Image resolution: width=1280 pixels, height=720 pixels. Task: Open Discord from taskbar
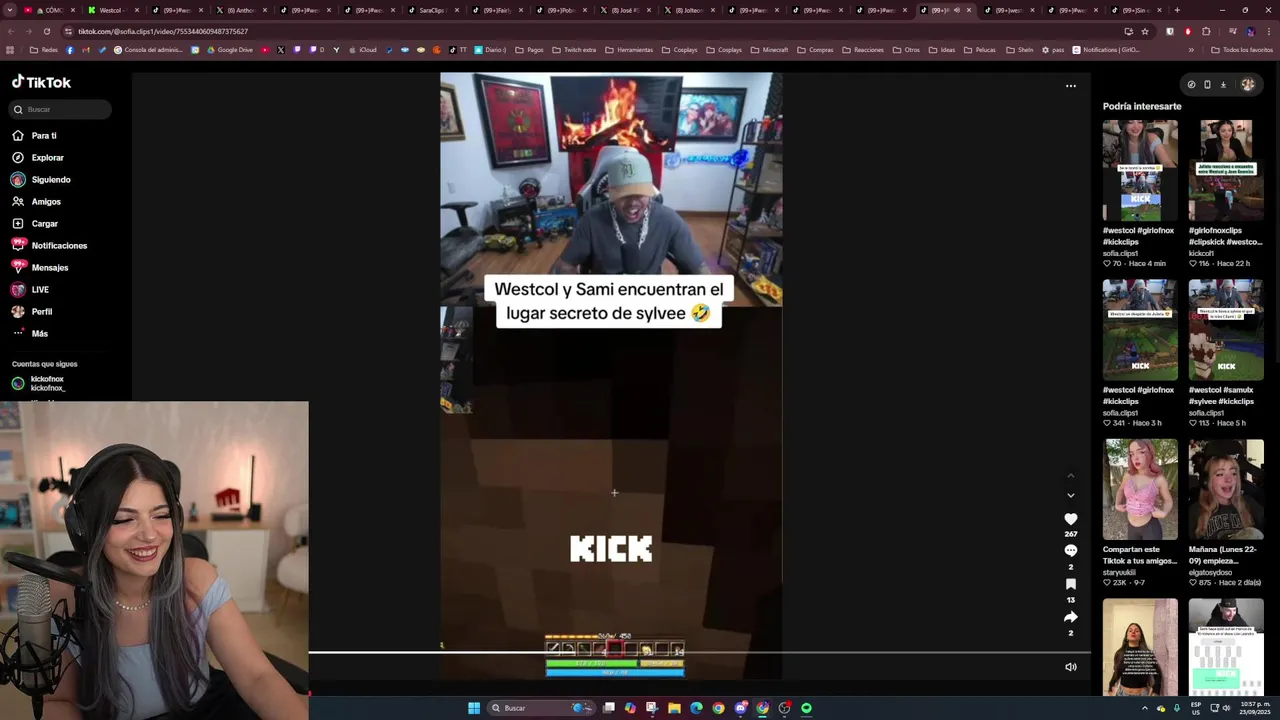coord(740,708)
